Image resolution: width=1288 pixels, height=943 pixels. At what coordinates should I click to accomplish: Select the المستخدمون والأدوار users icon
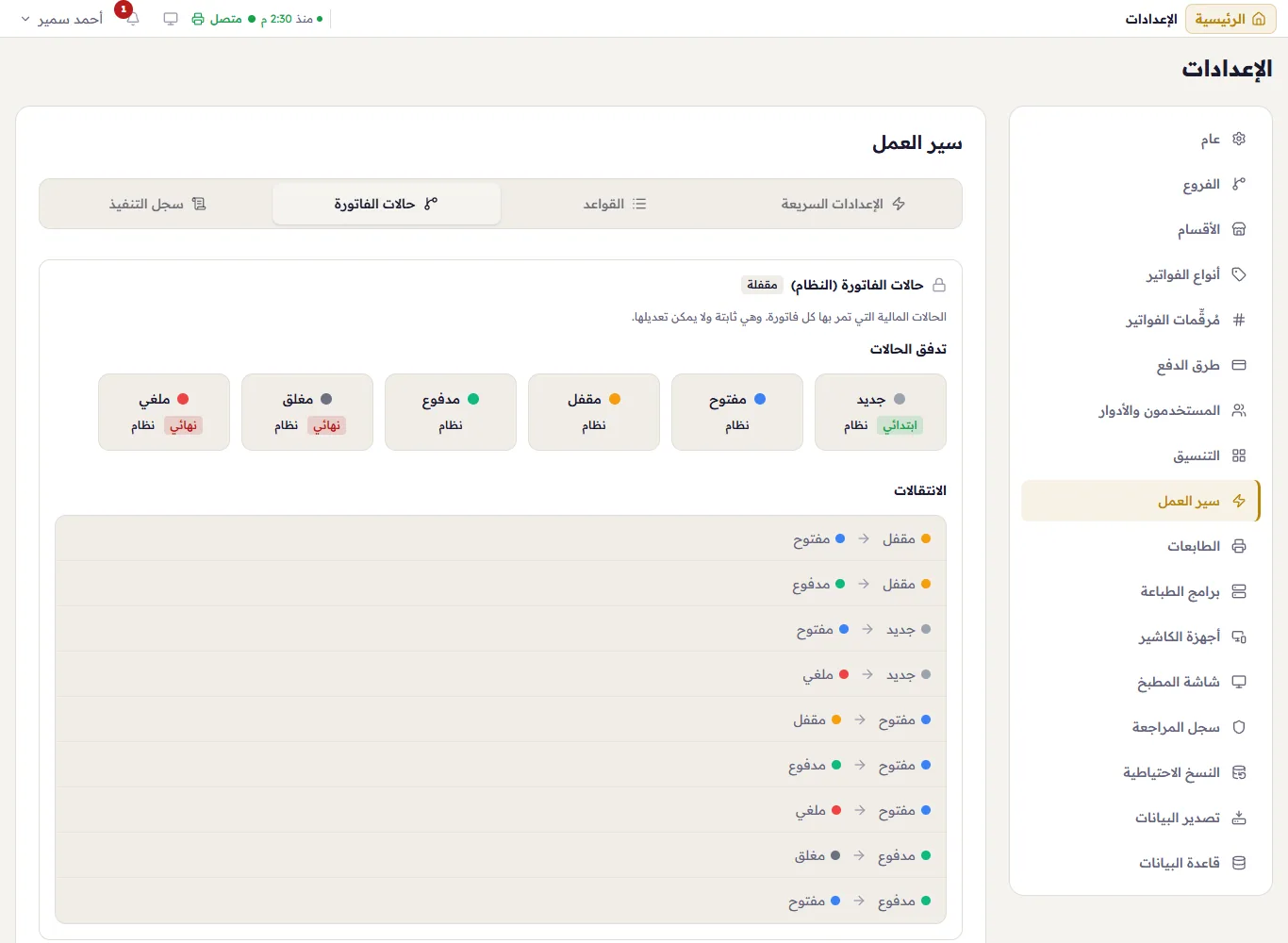[x=1239, y=410]
